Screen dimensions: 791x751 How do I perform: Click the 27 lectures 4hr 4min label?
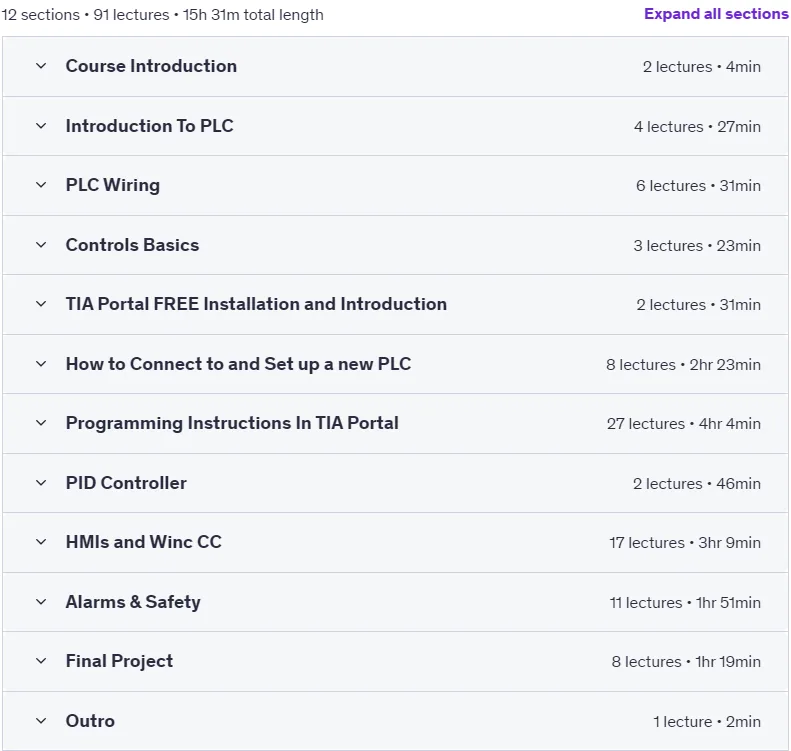point(684,424)
